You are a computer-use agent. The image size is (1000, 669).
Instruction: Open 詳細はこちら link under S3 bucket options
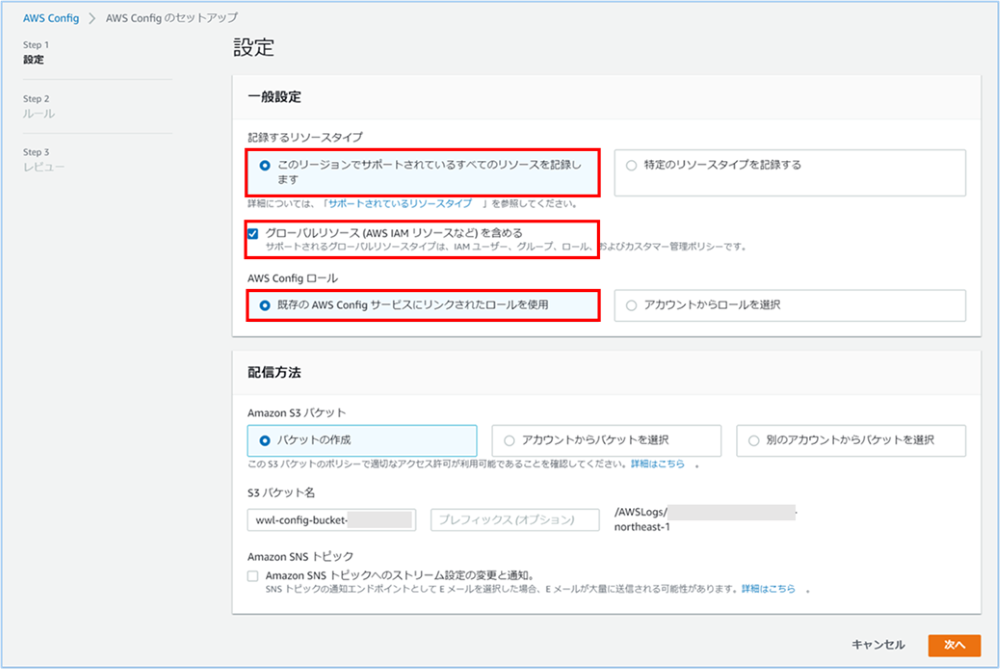click(x=658, y=464)
